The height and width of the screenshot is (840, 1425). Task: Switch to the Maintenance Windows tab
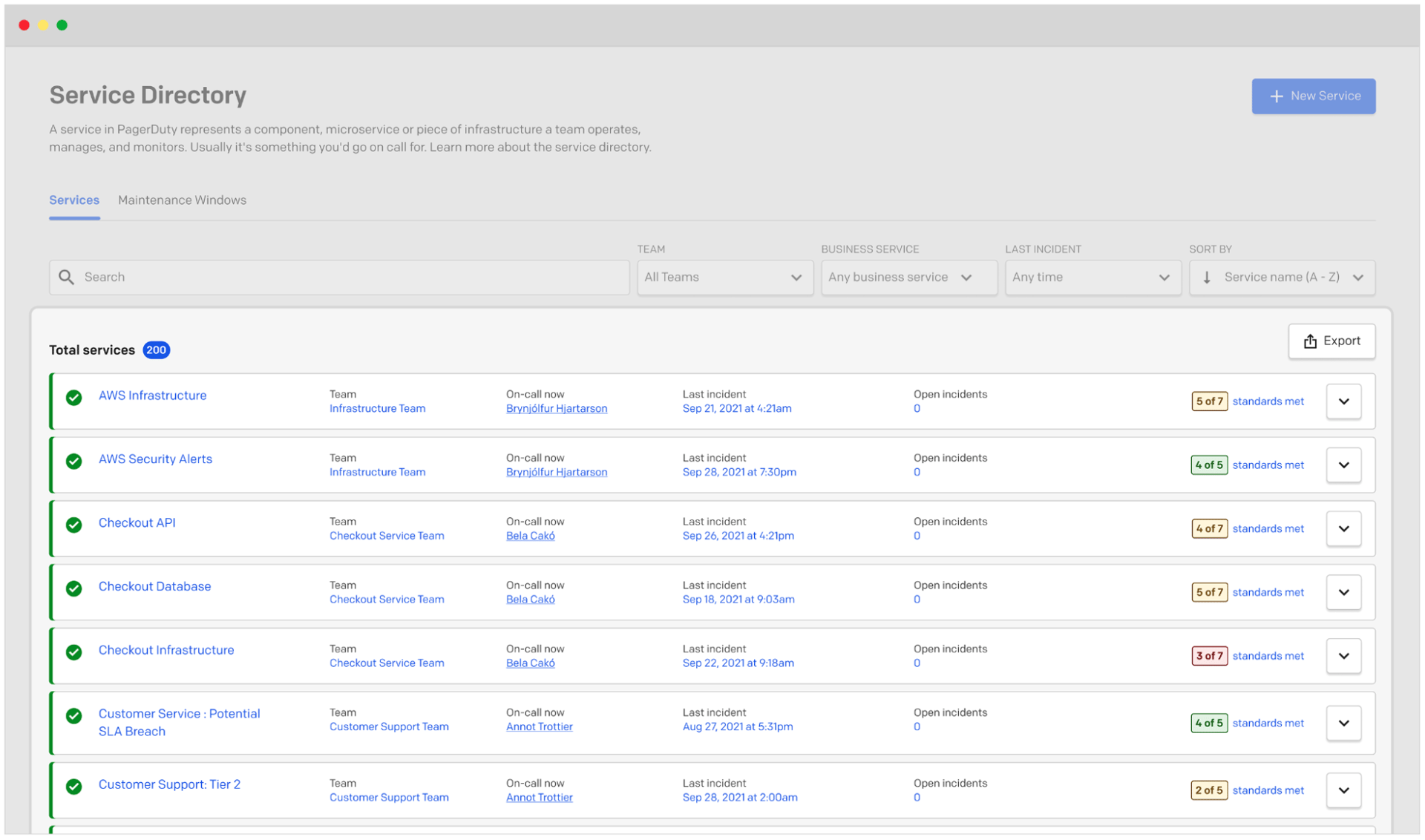tap(182, 200)
